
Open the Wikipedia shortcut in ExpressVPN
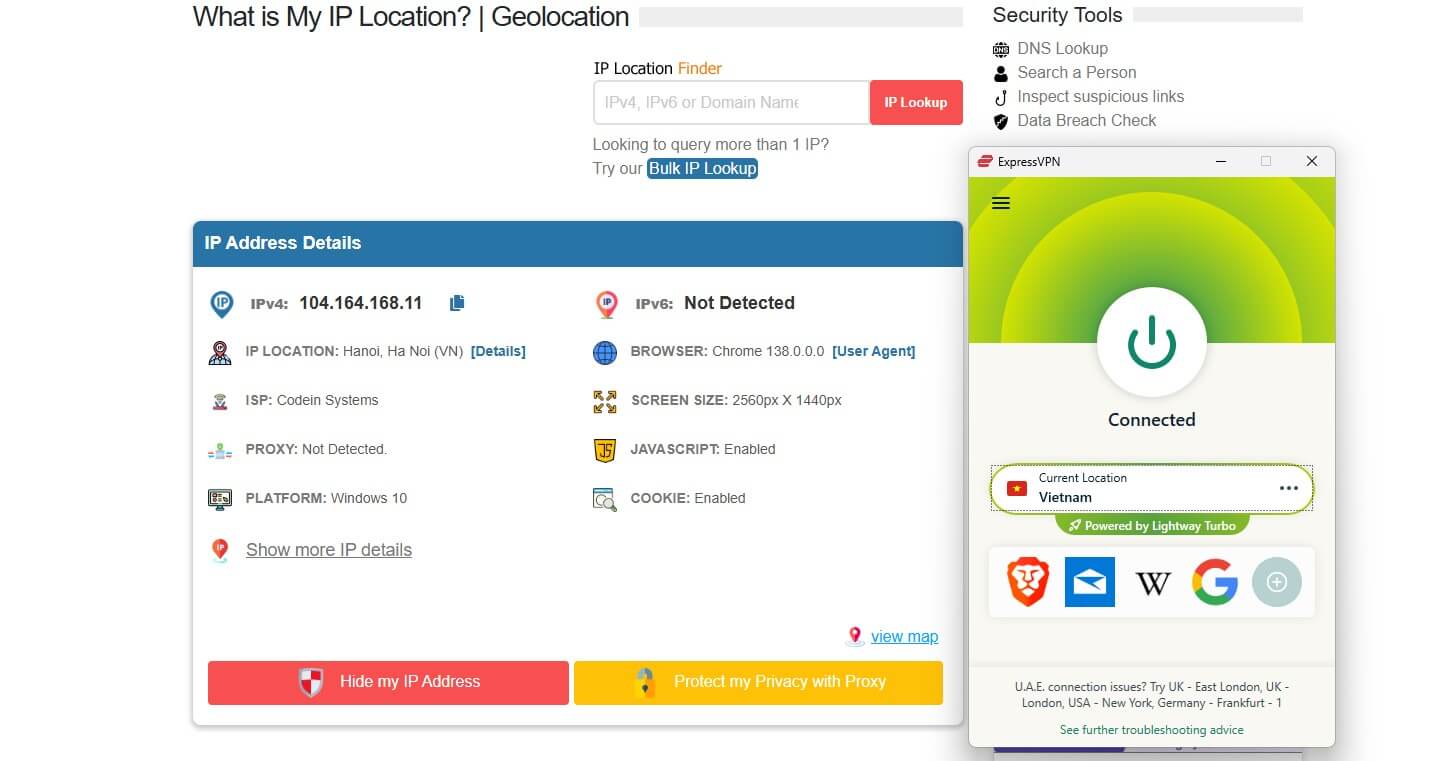pyautogui.click(x=1152, y=581)
